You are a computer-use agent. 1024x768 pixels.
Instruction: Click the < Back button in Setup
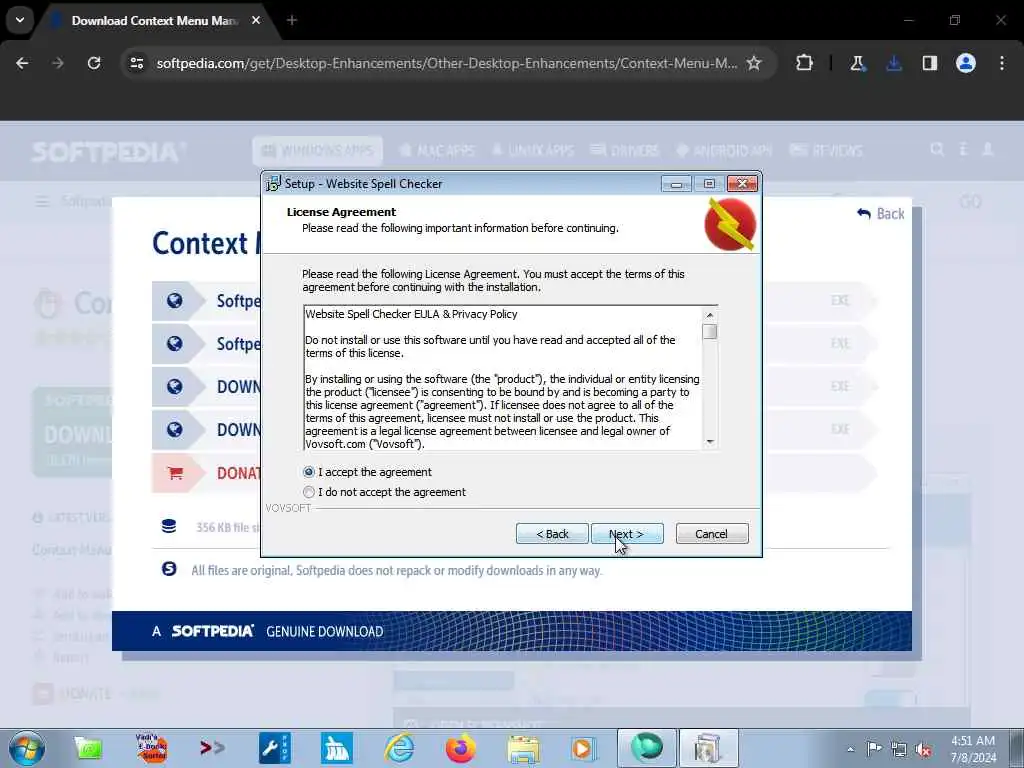click(552, 534)
